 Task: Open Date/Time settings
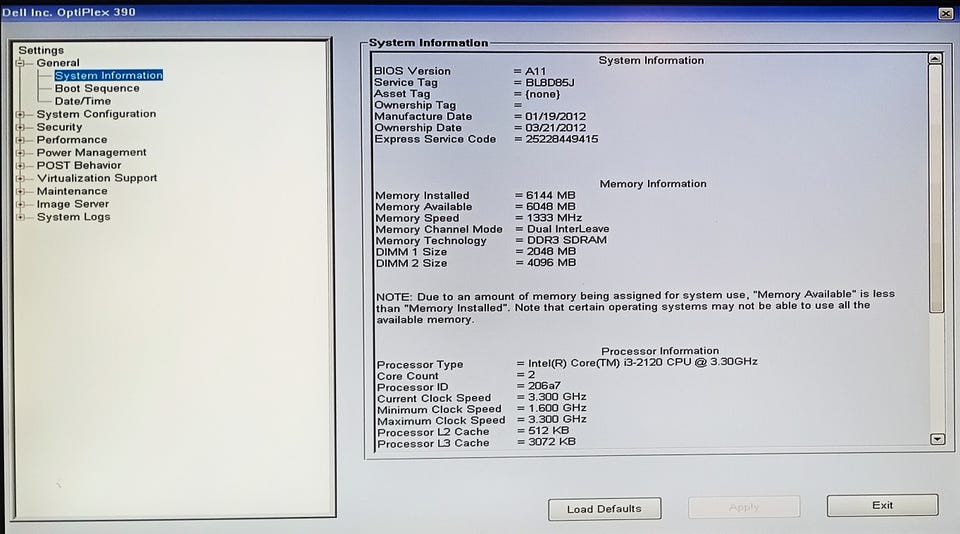83,101
